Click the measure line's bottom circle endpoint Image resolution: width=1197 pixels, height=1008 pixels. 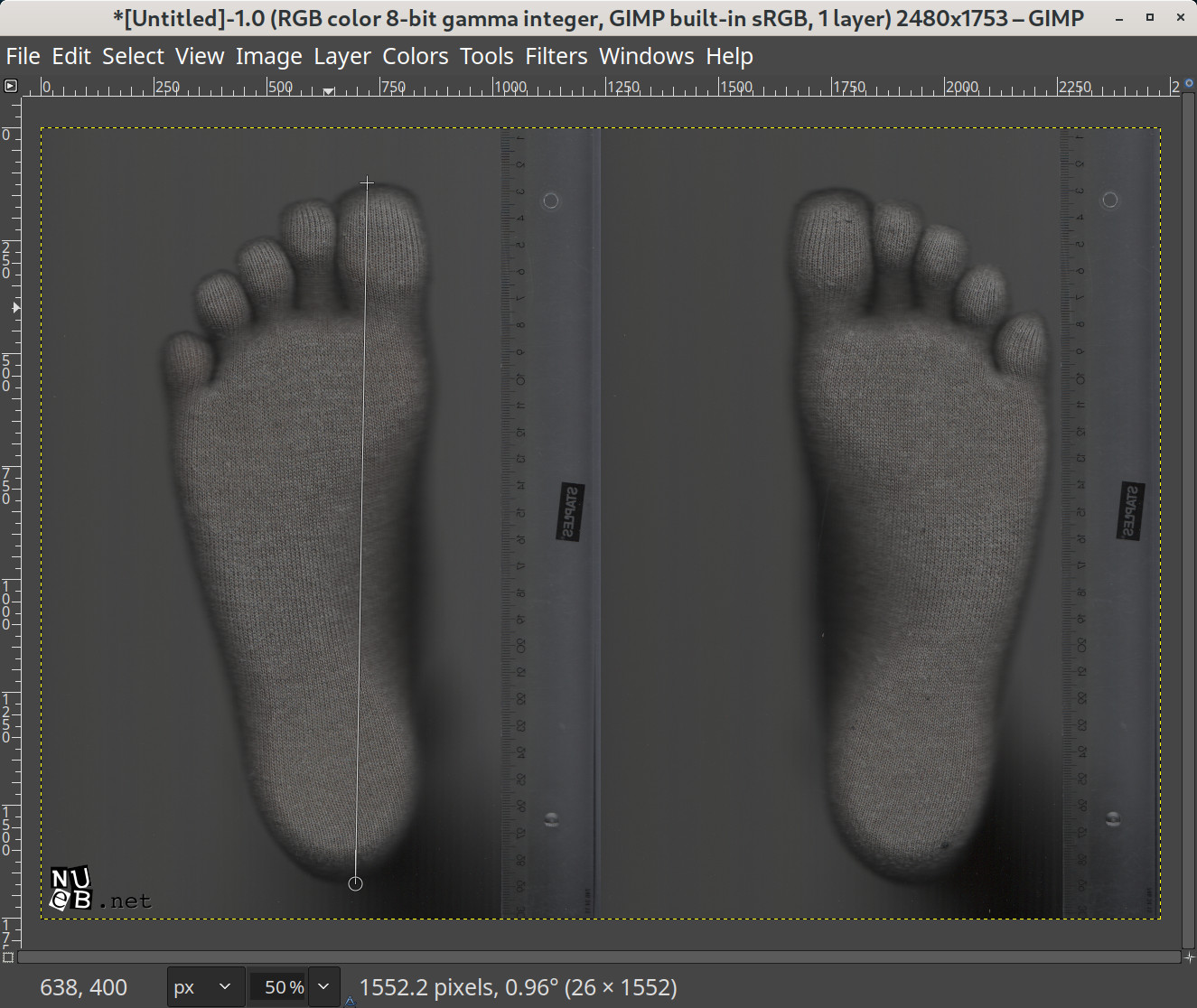click(x=355, y=883)
